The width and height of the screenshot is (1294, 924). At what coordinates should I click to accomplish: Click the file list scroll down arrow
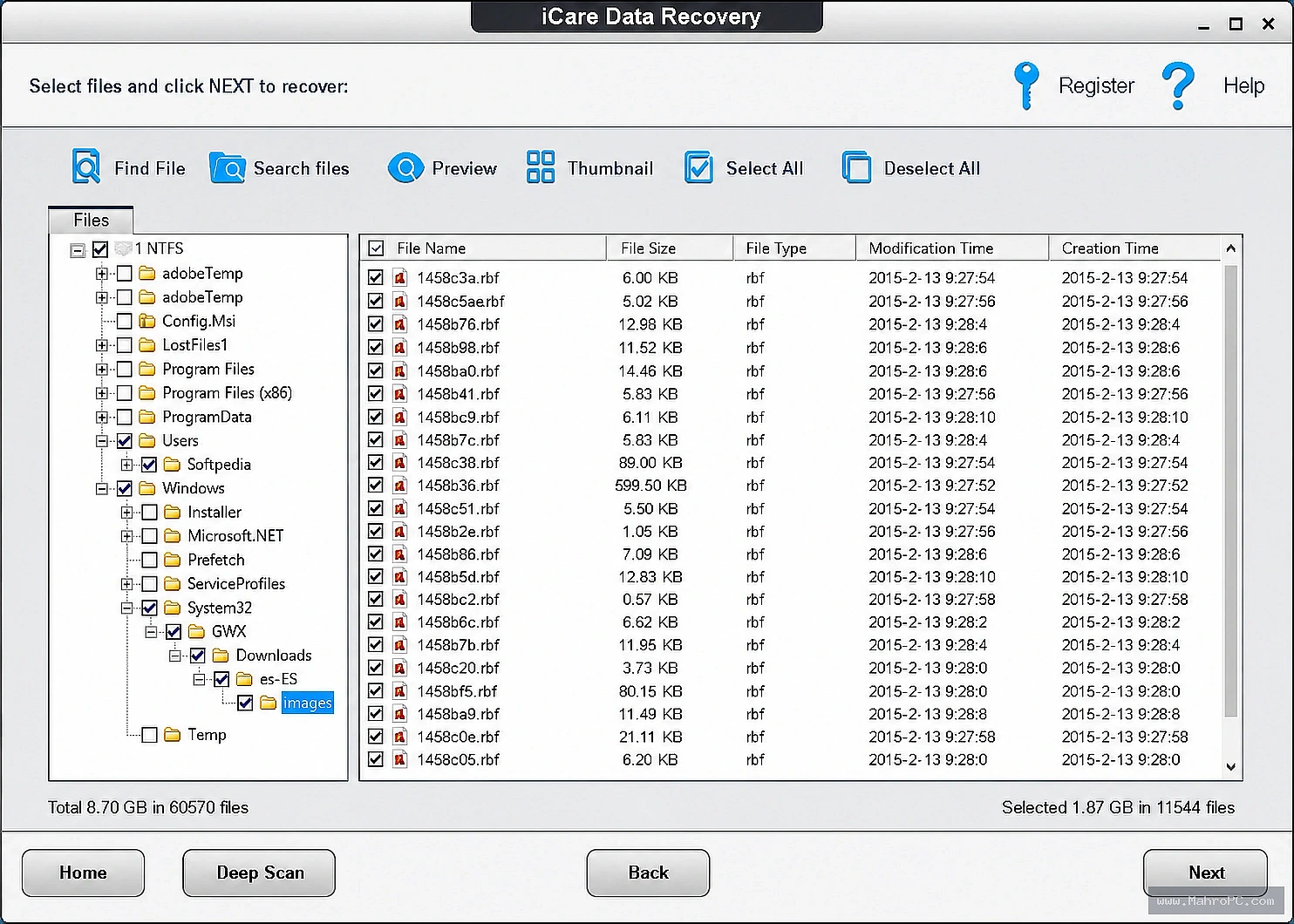click(1230, 767)
